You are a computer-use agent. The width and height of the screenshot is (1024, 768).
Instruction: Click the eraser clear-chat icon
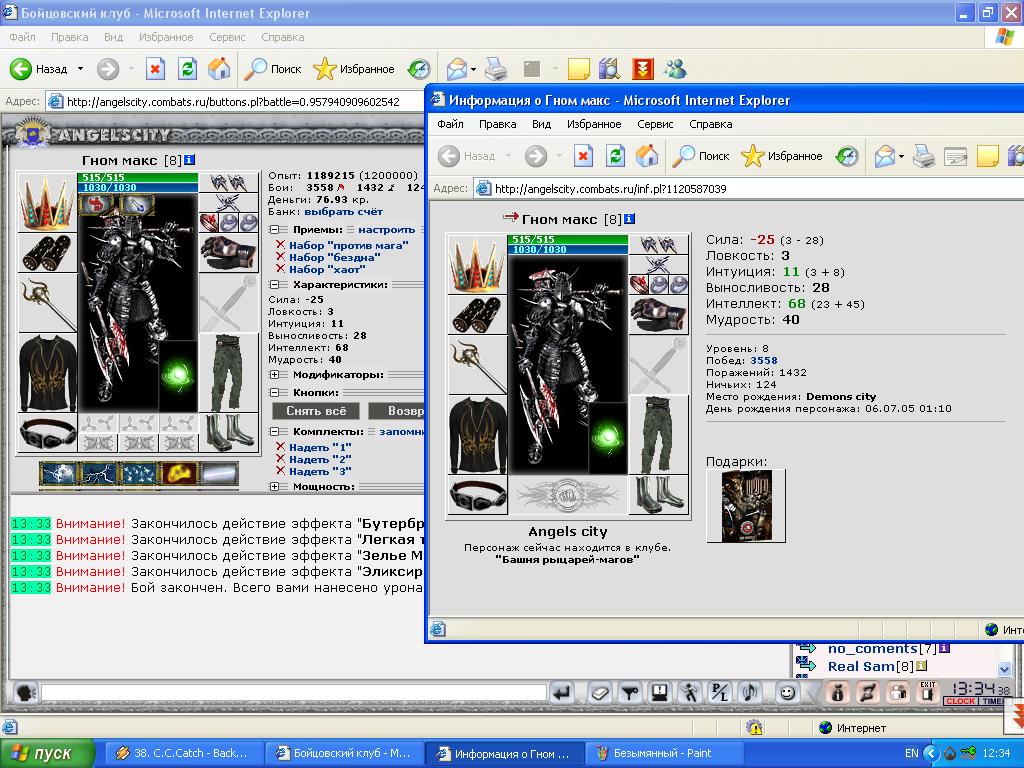pos(599,692)
